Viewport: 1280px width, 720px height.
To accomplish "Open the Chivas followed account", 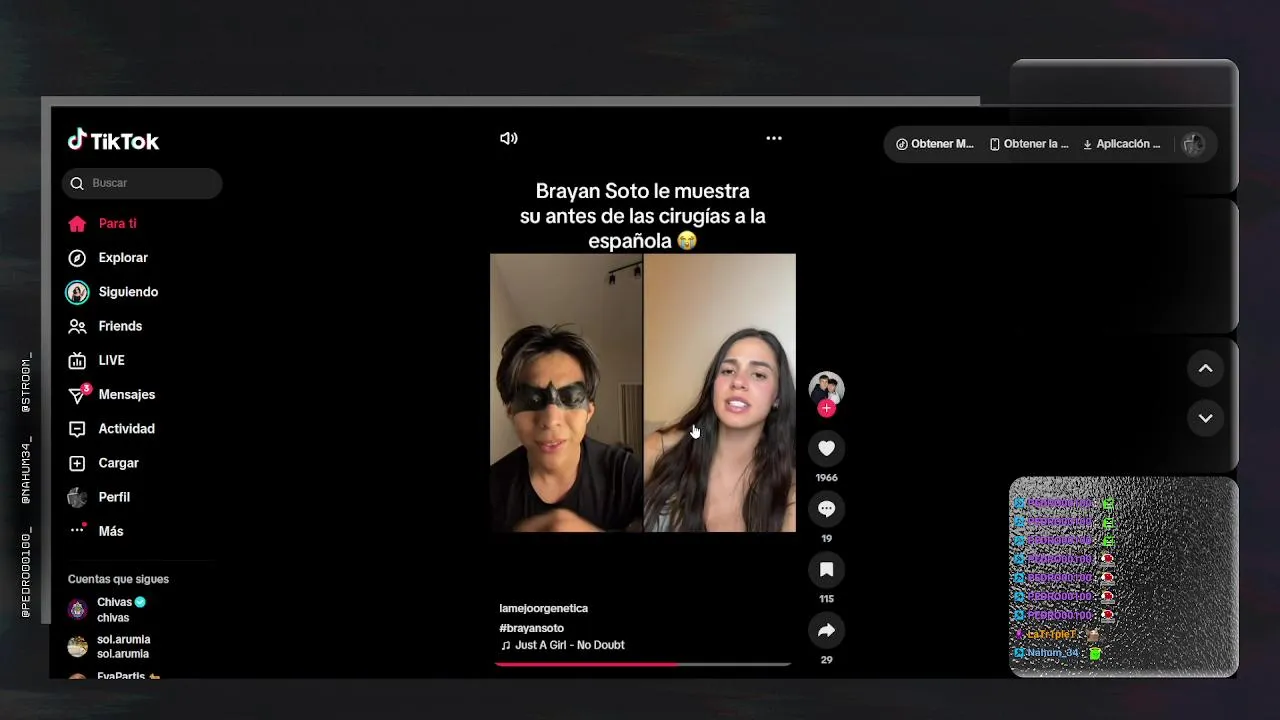I will pos(121,610).
